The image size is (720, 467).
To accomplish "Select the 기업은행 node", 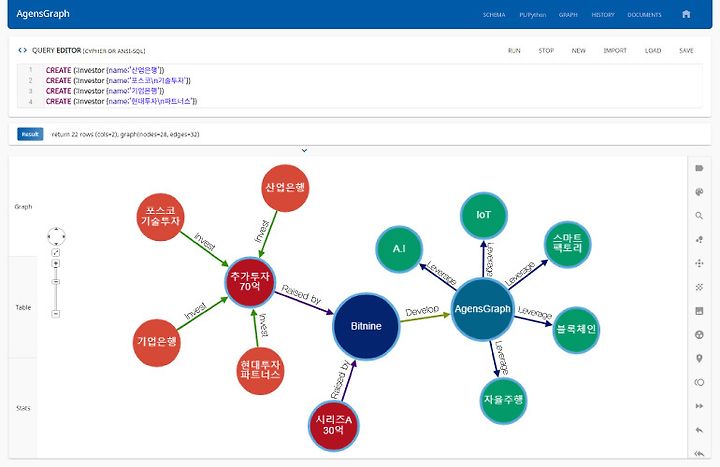I will (157, 343).
